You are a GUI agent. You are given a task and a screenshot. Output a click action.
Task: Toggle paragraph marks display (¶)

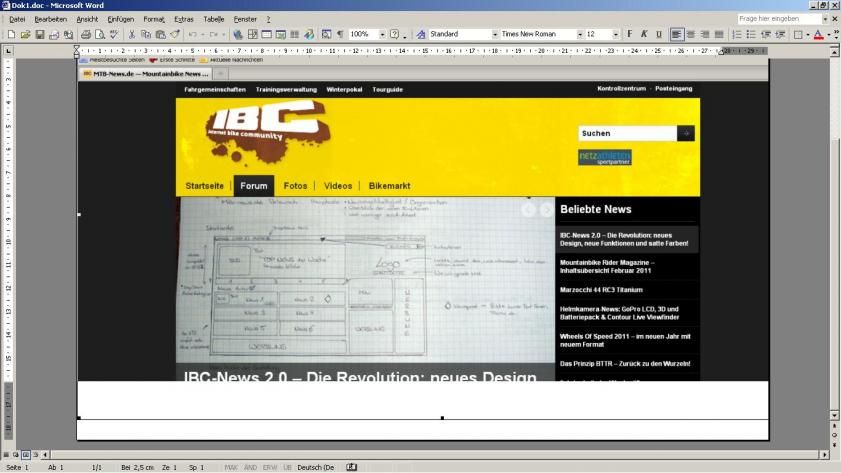point(340,34)
